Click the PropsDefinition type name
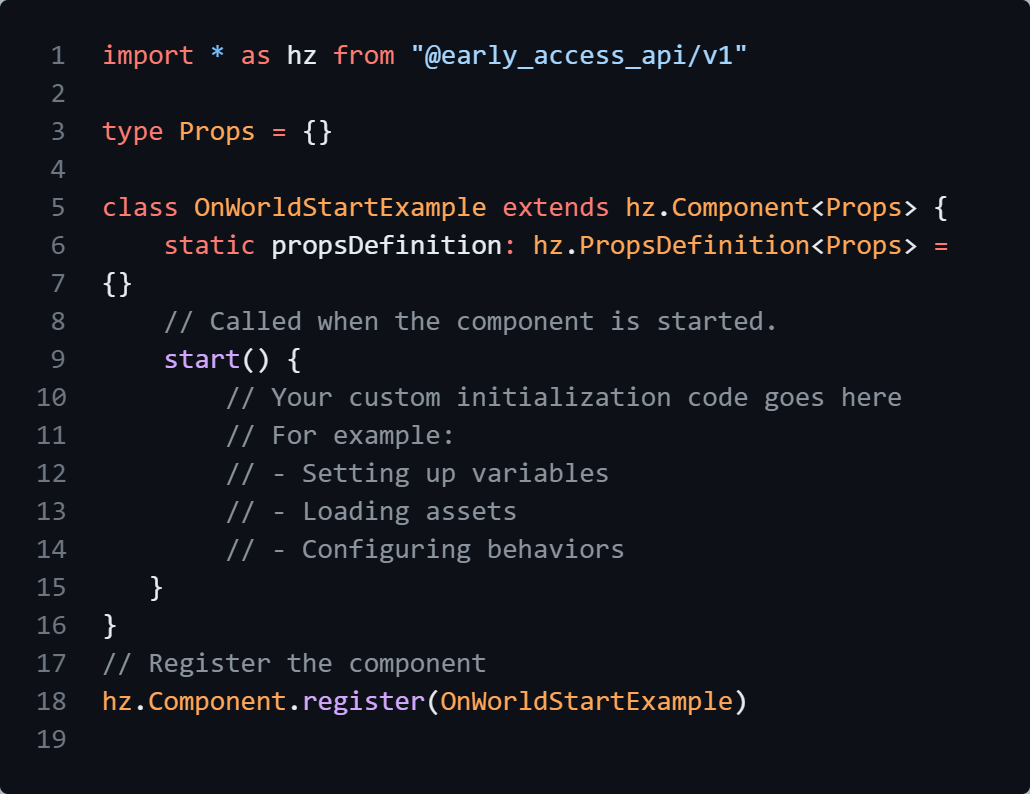The width and height of the screenshot is (1030, 794). 678,245
